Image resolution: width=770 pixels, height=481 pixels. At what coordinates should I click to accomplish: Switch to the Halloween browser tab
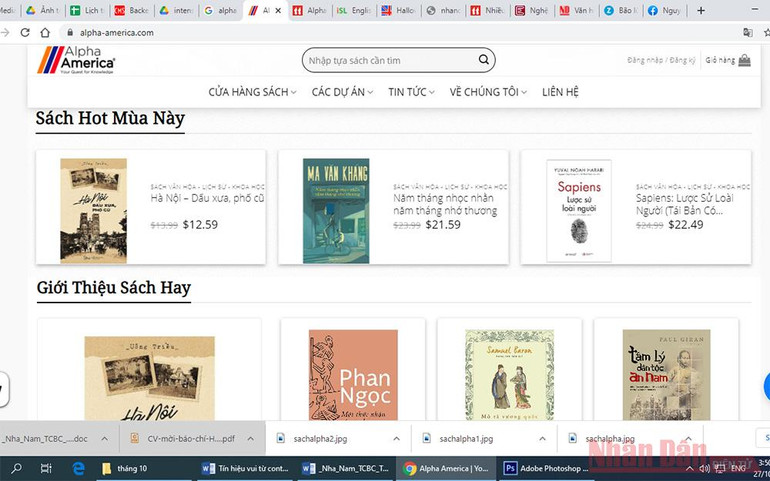(x=401, y=10)
